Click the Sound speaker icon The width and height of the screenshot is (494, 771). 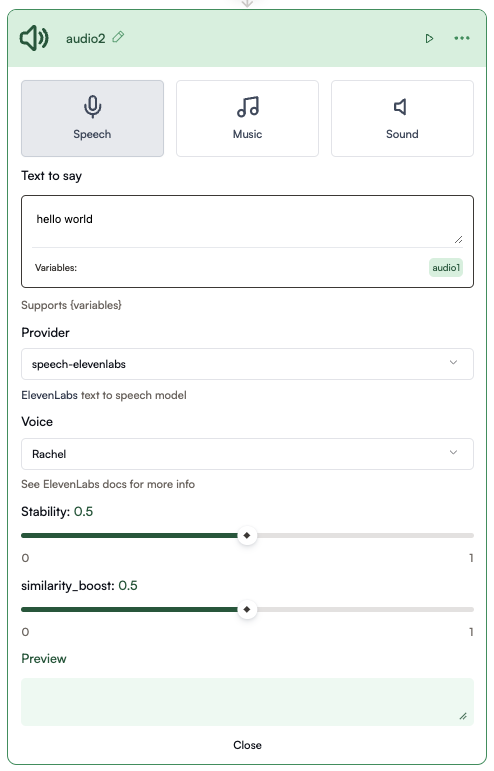(401, 107)
